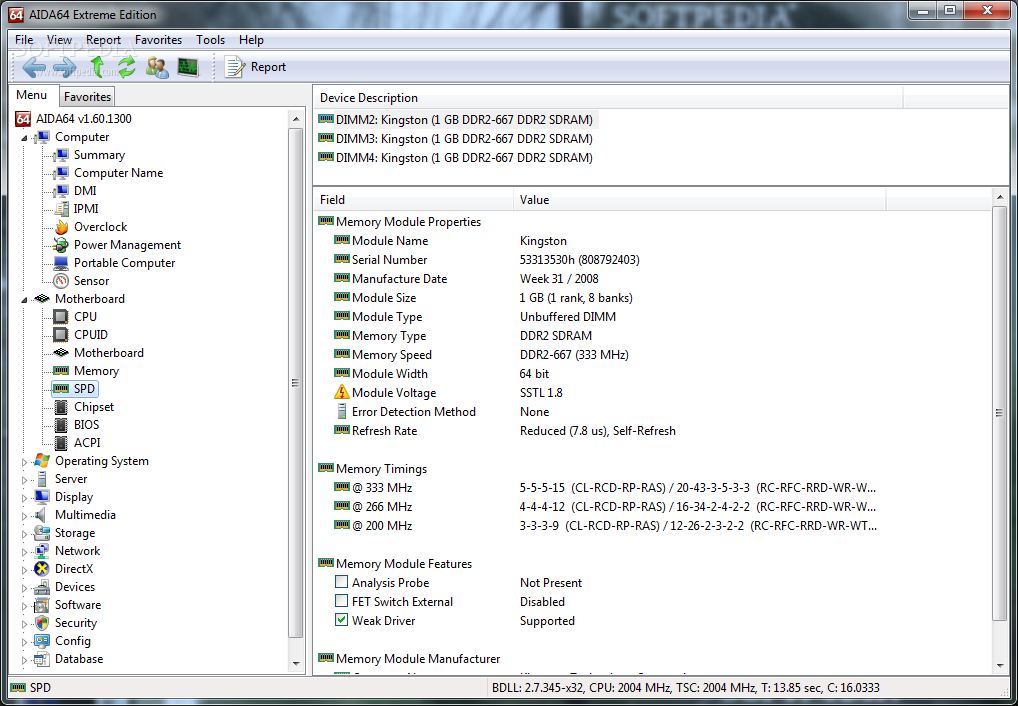Select DIMM2 Kingston device row
Screen dimensions: 1018x706
click(456, 120)
